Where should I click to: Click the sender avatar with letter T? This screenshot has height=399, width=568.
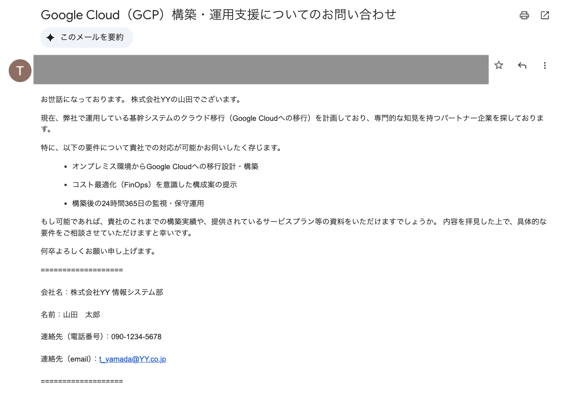tap(20, 70)
